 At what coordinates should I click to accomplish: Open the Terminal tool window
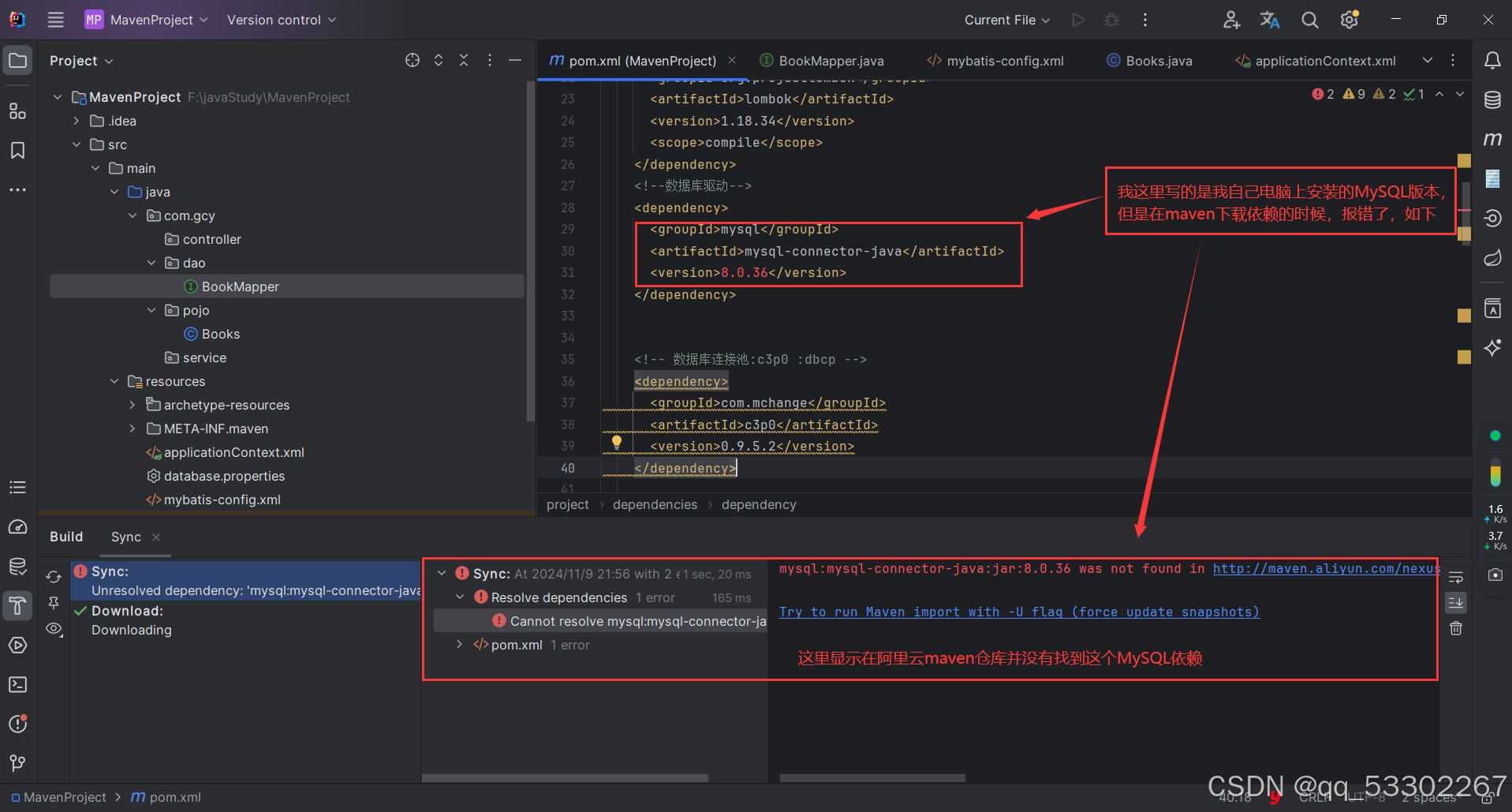pyautogui.click(x=17, y=684)
